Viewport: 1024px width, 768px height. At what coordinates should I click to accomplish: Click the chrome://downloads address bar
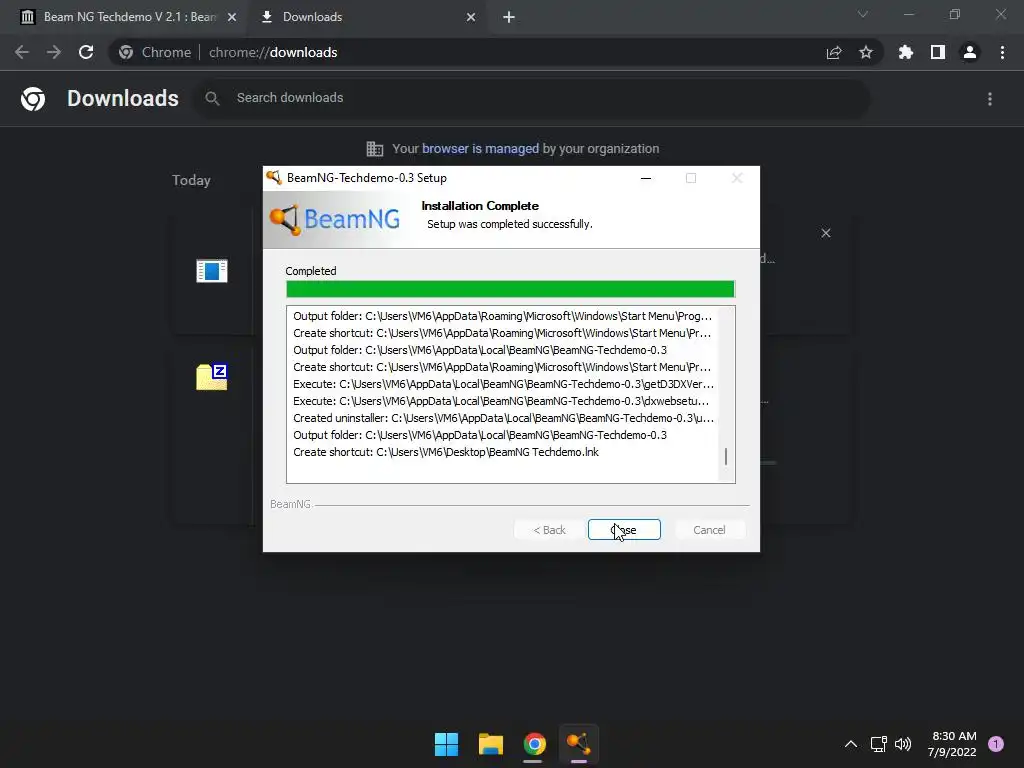[x=496, y=52]
